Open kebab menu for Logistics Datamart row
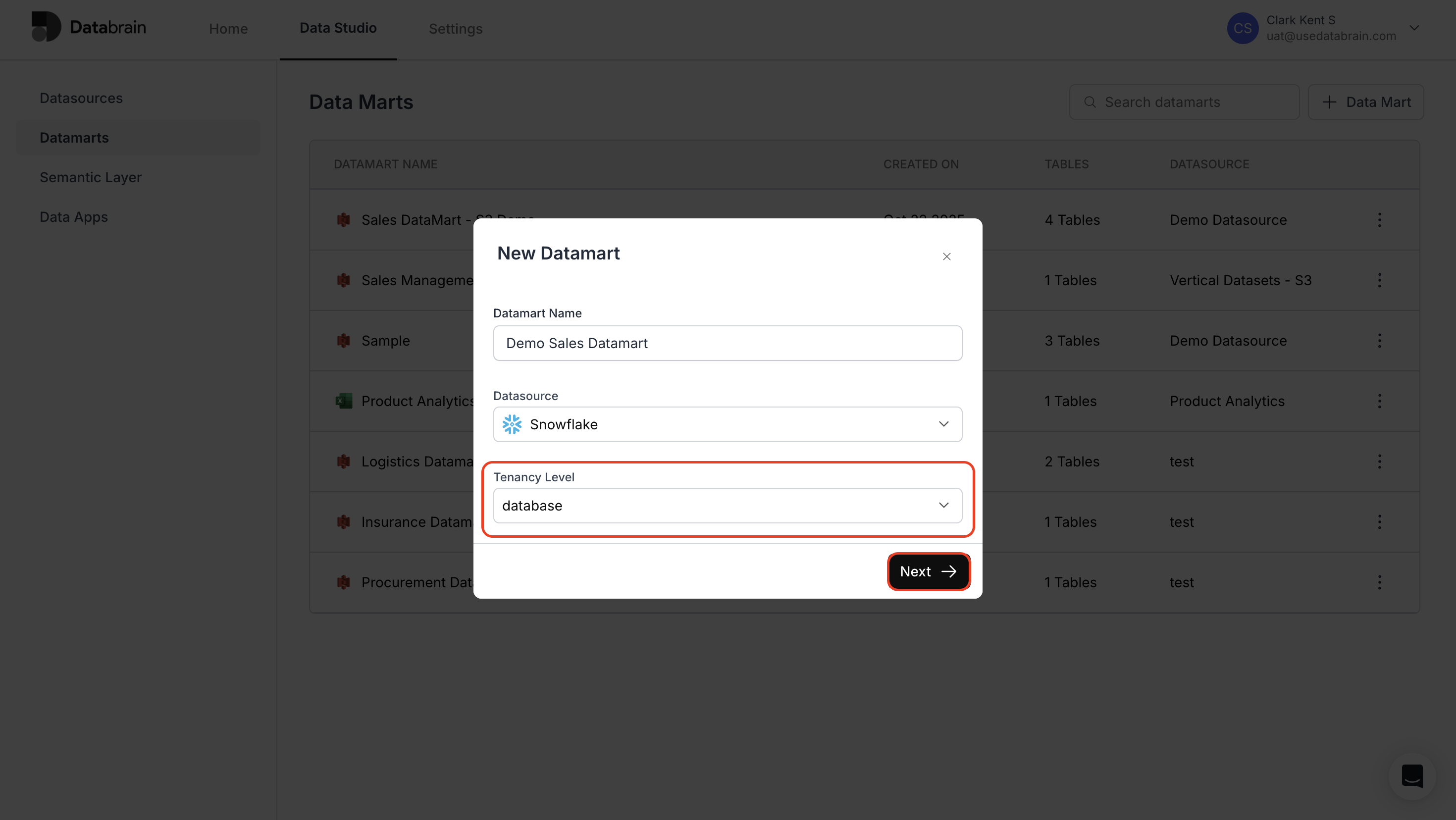Image resolution: width=1456 pixels, height=820 pixels. tap(1380, 461)
